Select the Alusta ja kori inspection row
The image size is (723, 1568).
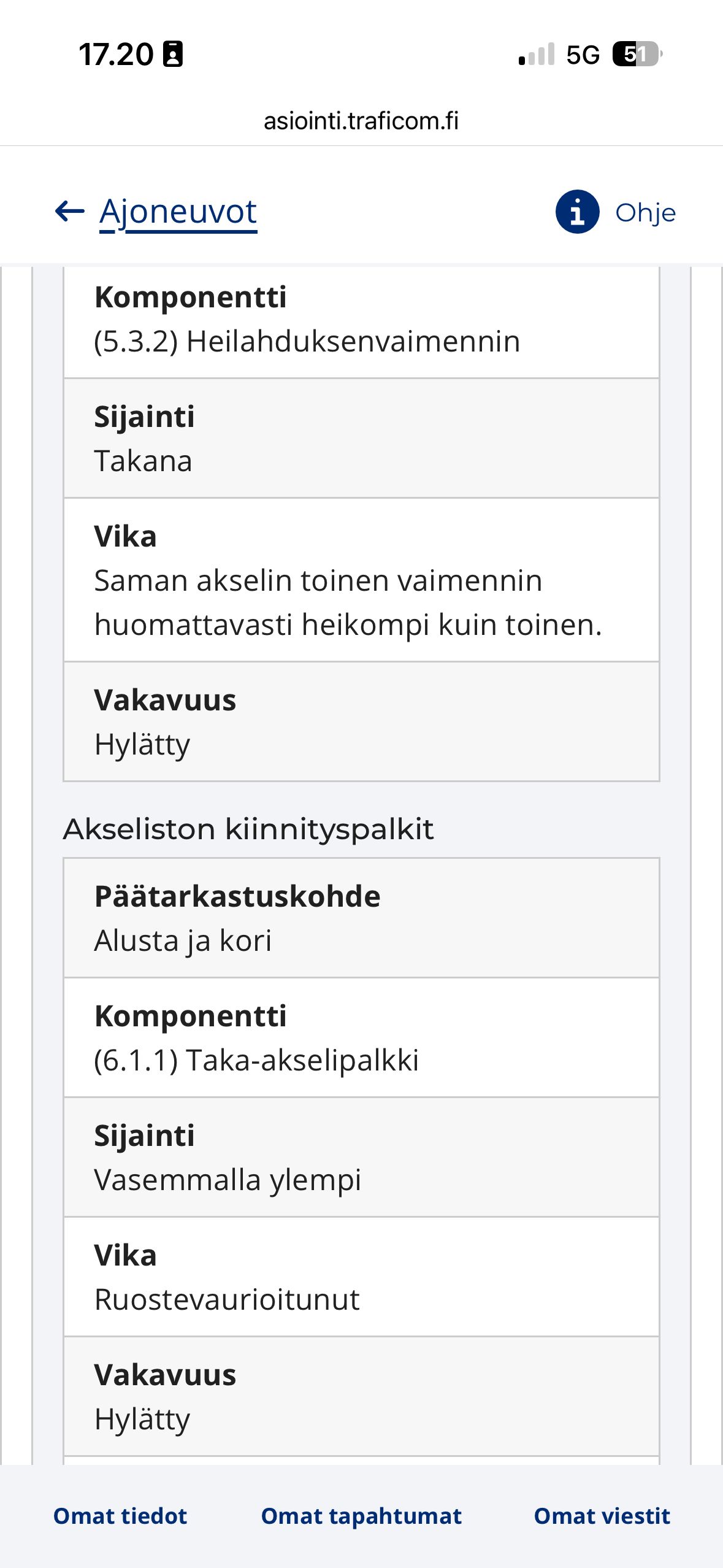(361, 918)
